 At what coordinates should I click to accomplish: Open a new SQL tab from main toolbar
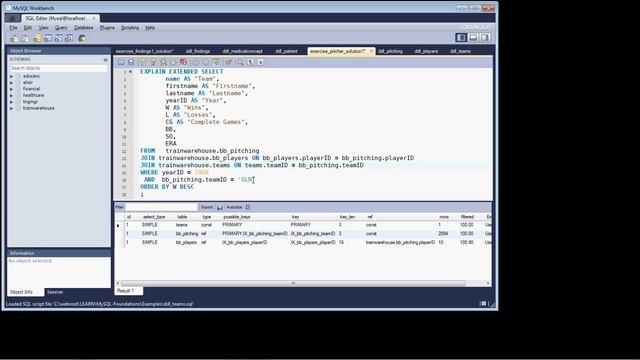pyautogui.click(x=13, y=38)
